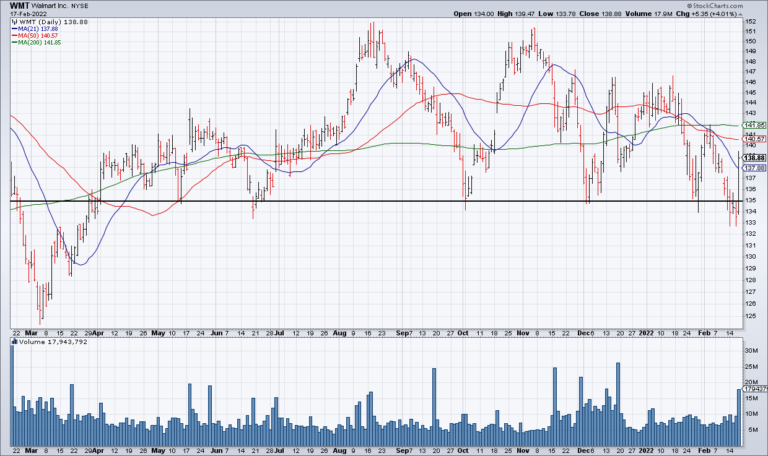Click the Nov label under the price panel
Image resolution: width=768 pixels, height=456 pixels.
pyautogui.click(x=523, y=333)
